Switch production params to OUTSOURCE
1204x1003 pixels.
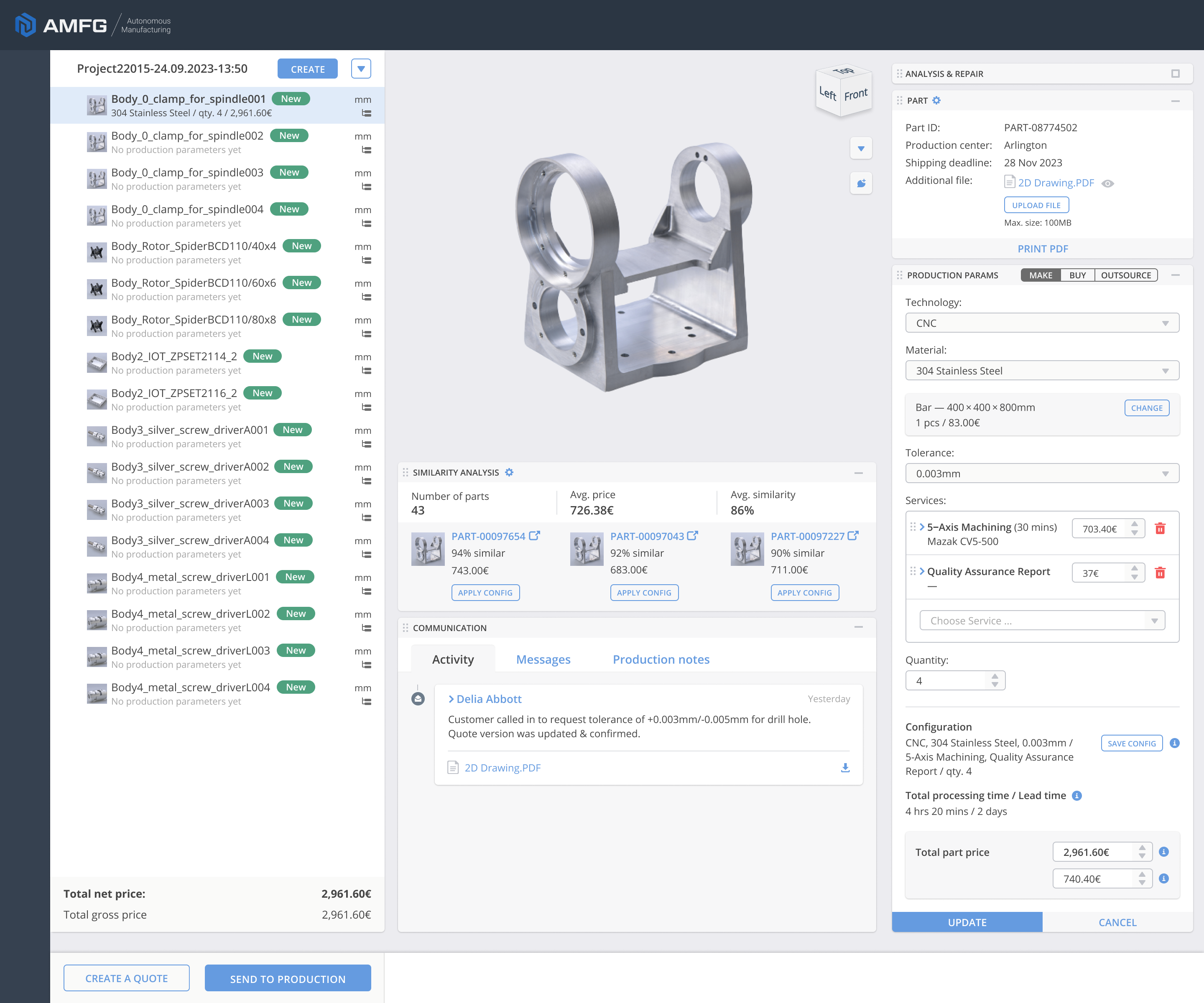(x=1125, y=275)
